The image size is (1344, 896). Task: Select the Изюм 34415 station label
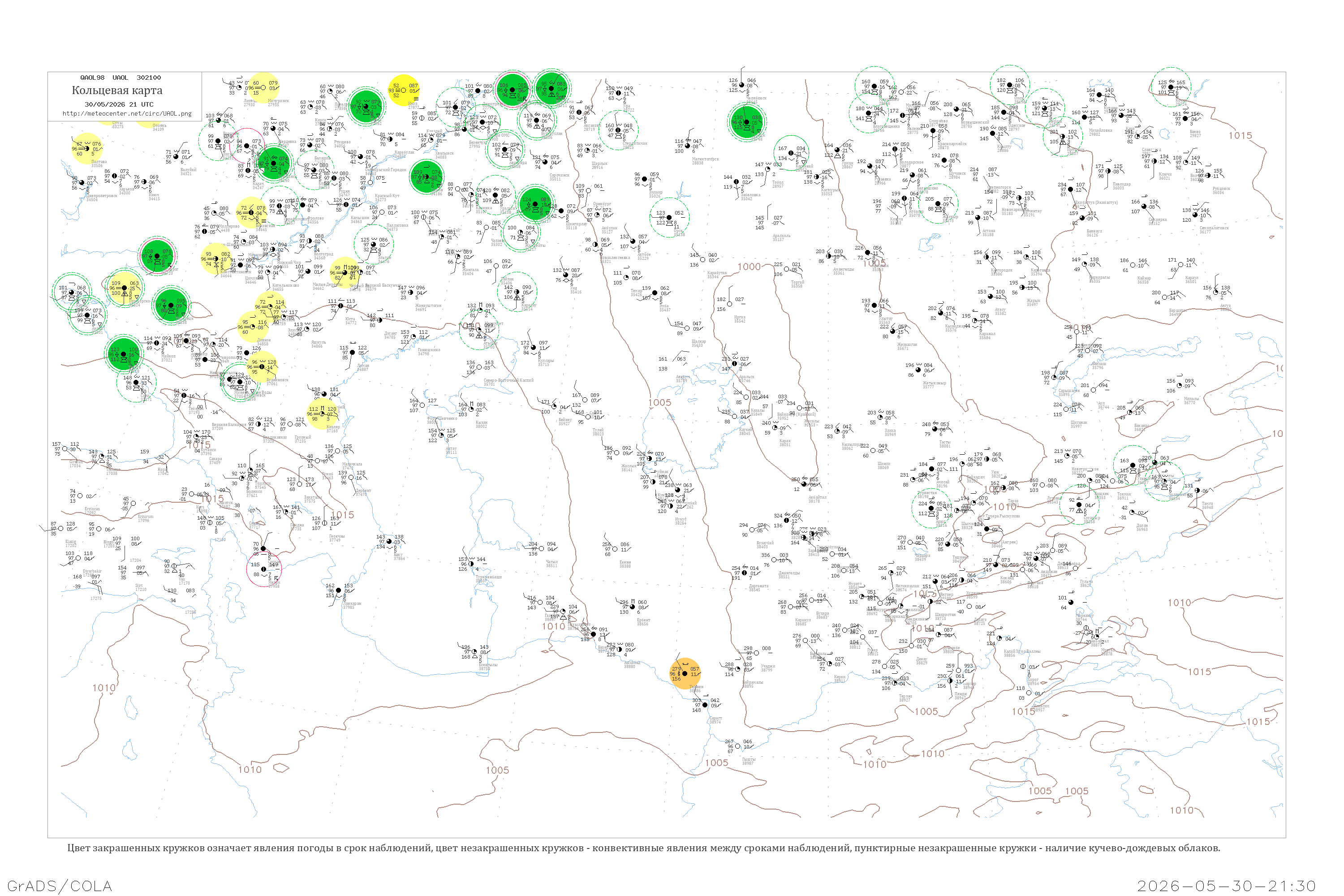pos(154,197)
